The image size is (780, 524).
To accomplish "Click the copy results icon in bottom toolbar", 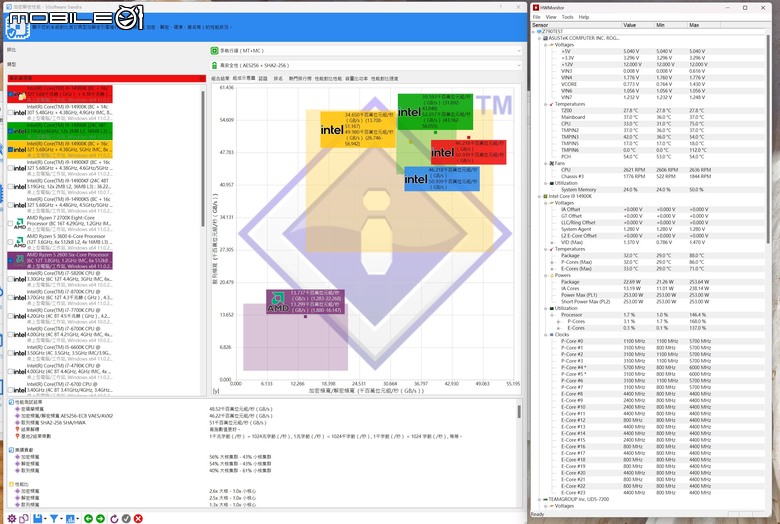I will pos(23,519).
